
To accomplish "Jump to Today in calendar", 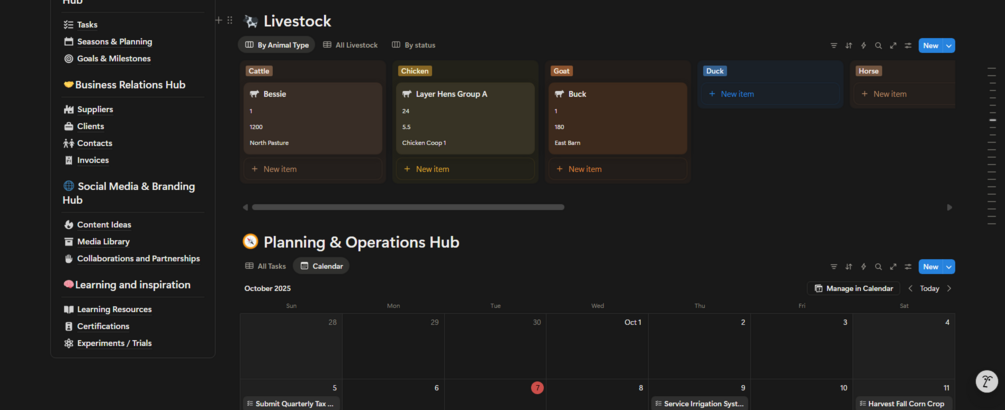I will point(929,288).
